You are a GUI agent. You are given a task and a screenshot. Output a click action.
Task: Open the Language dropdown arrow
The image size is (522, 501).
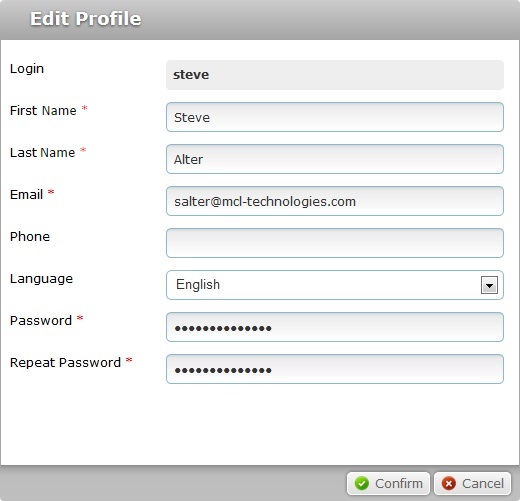(489, 285)
